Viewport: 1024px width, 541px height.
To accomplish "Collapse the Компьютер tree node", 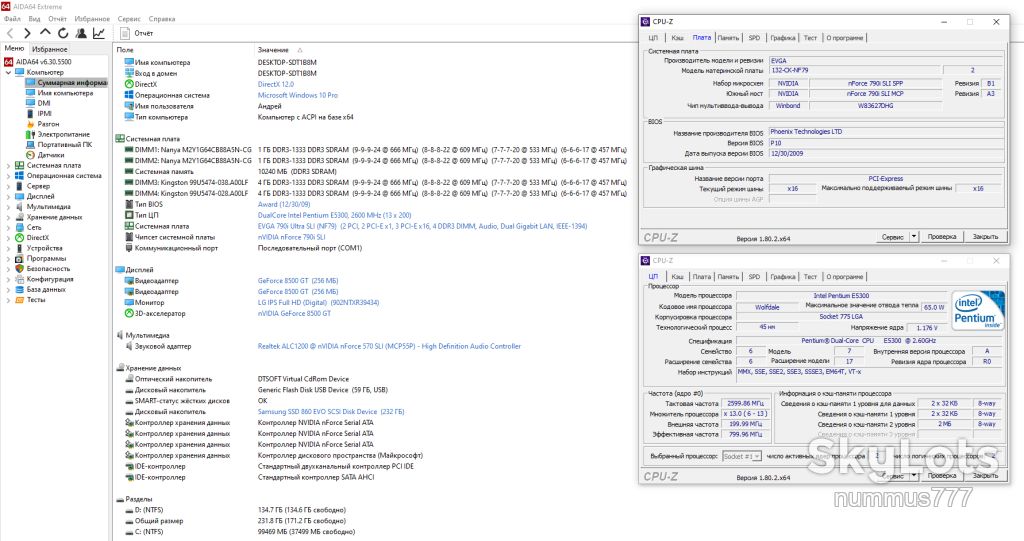I will [8, 73].
